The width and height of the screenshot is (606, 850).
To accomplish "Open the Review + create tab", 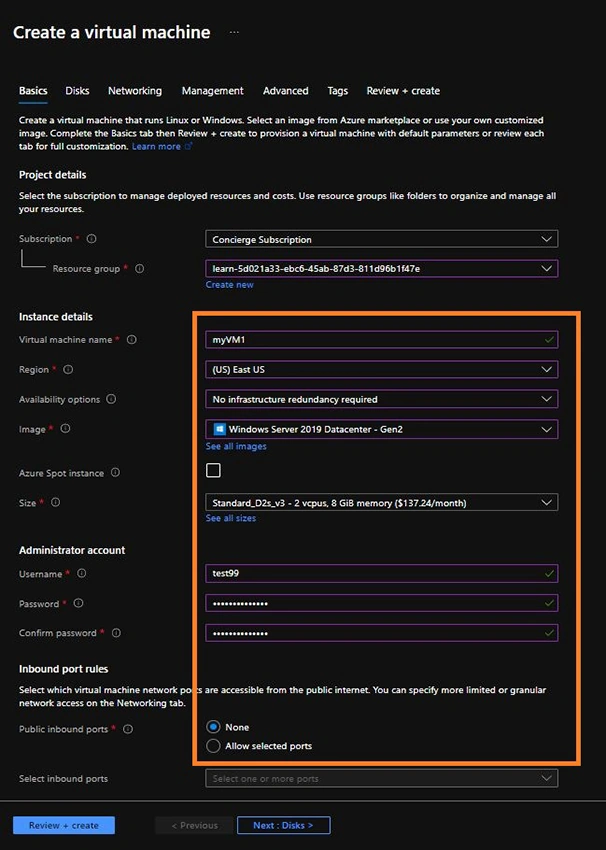I will (403, 91).
